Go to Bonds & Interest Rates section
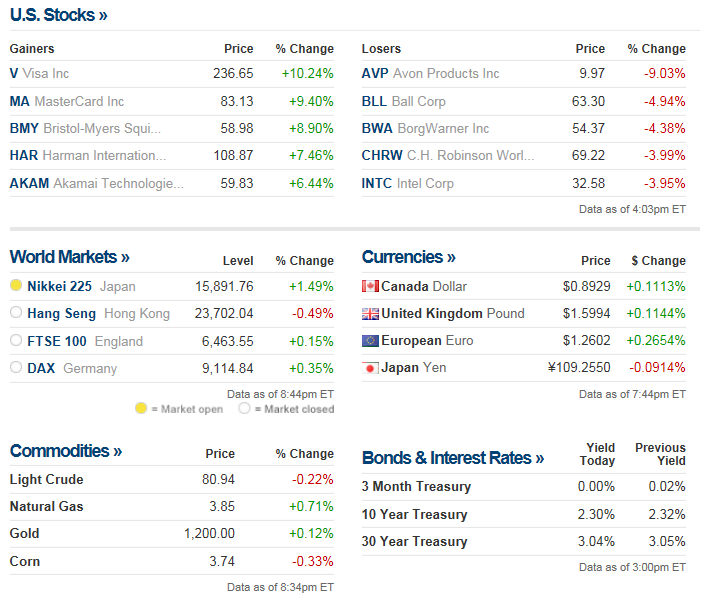Image resolution: width=710 pixels, height=601 pixels. [453, 458]
